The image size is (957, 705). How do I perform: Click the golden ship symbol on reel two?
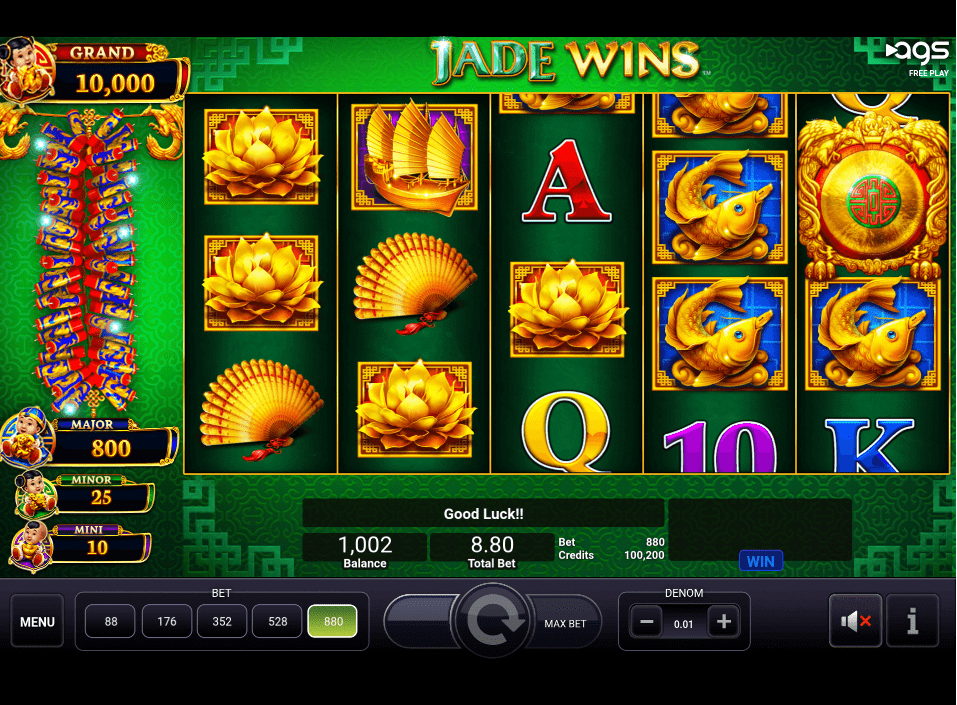(x=414, y=157)
